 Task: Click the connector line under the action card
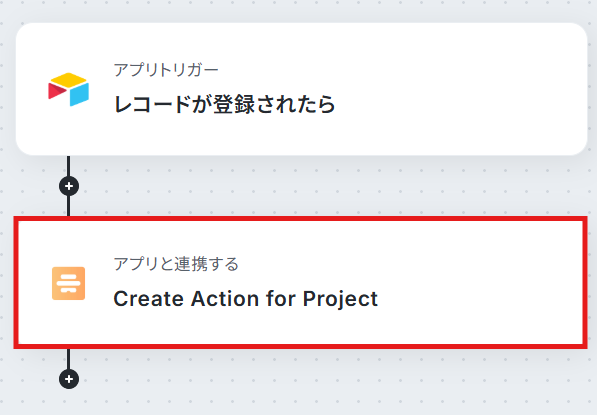tap(69, 359)
